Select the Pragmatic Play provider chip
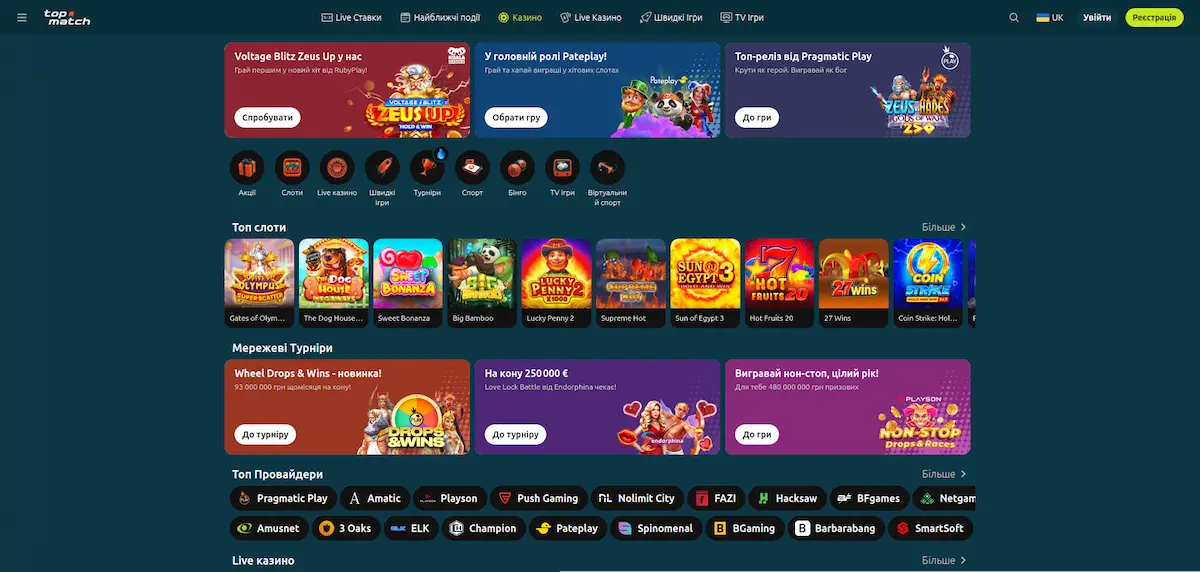This screenshot has width=1200, height=572. coord(283,498)
